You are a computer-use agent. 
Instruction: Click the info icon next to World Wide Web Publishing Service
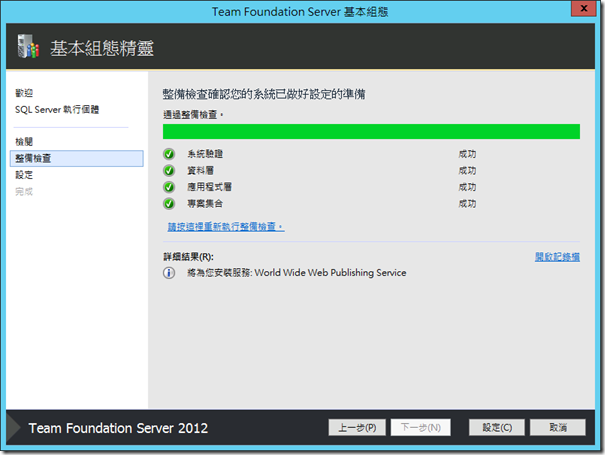coord(169,273)
